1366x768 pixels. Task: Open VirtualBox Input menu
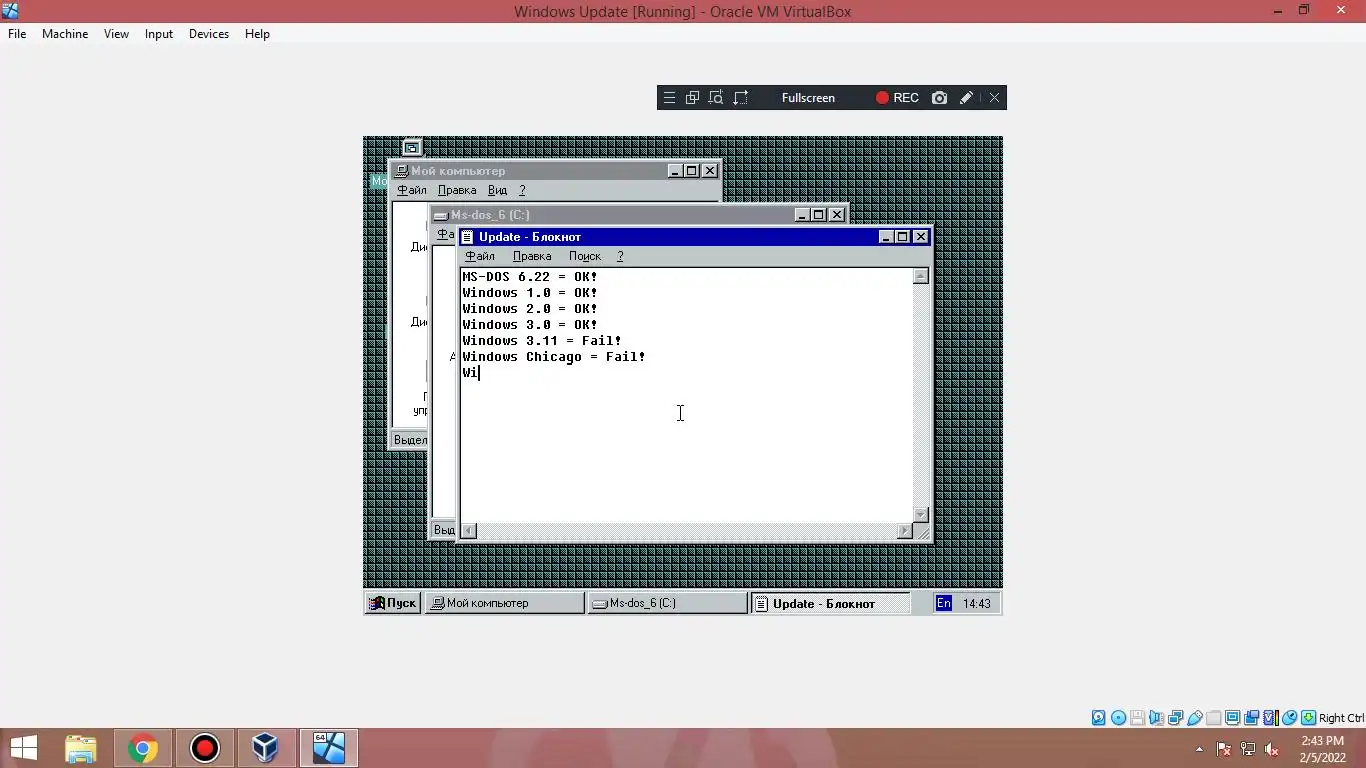coord(158,34)
